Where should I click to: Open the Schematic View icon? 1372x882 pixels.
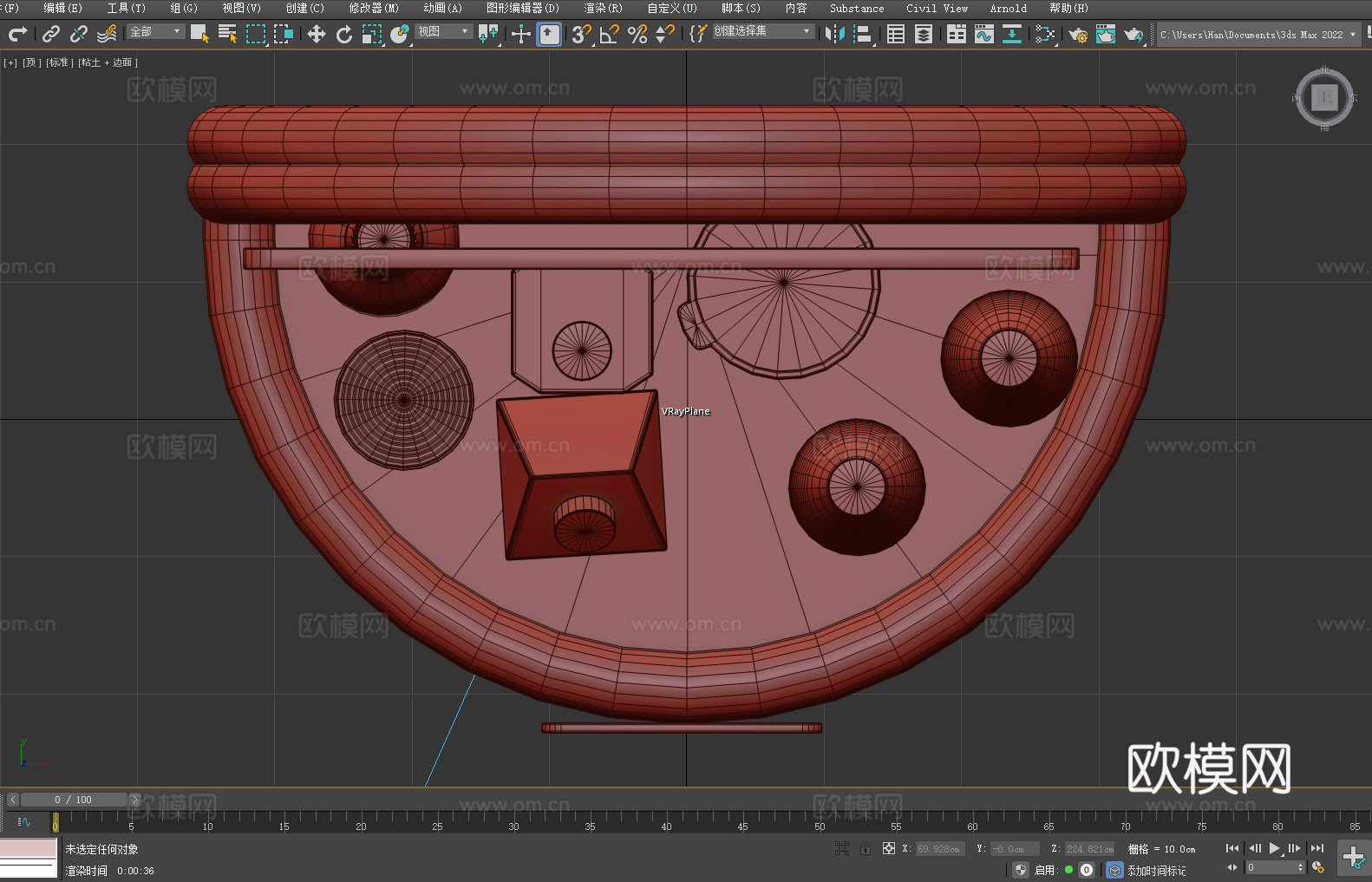point(1012,34)
